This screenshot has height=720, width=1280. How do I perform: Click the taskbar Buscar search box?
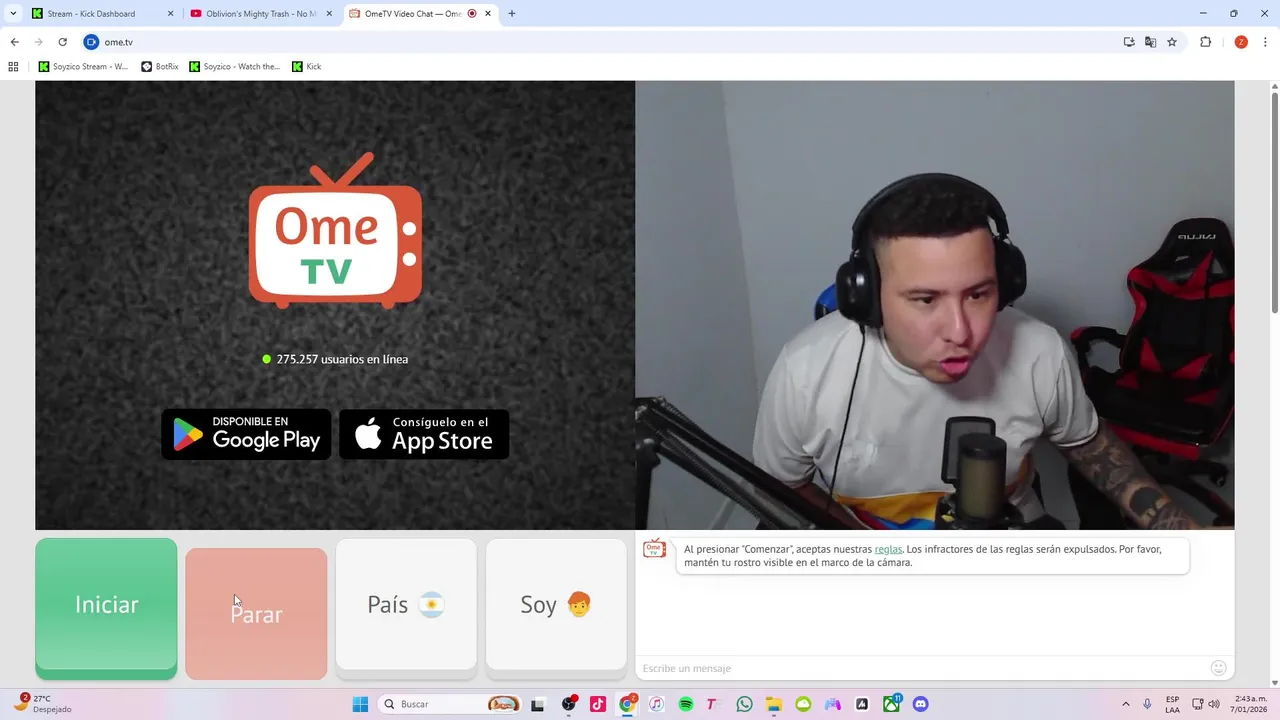tap(450, 704)
